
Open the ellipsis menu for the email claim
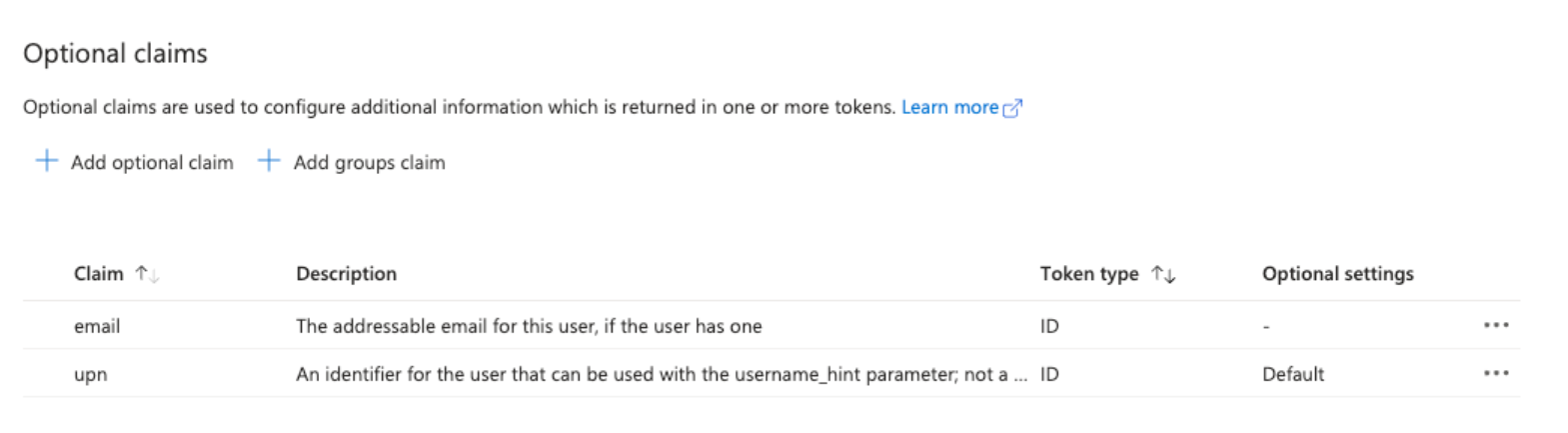(1495, 326)
